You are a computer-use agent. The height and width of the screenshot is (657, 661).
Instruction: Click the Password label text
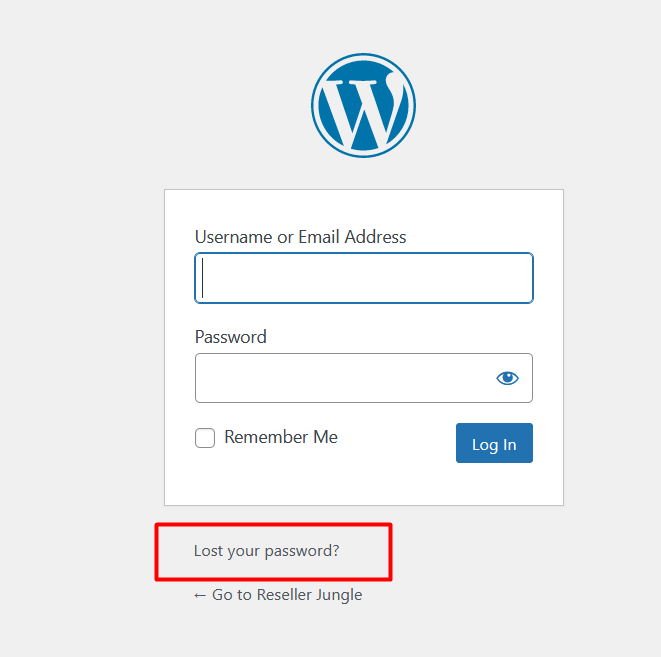[231, 337]
